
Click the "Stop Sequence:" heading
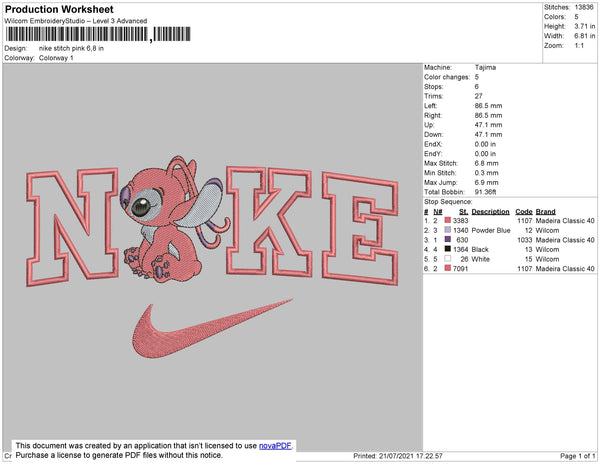pos(448,202)
